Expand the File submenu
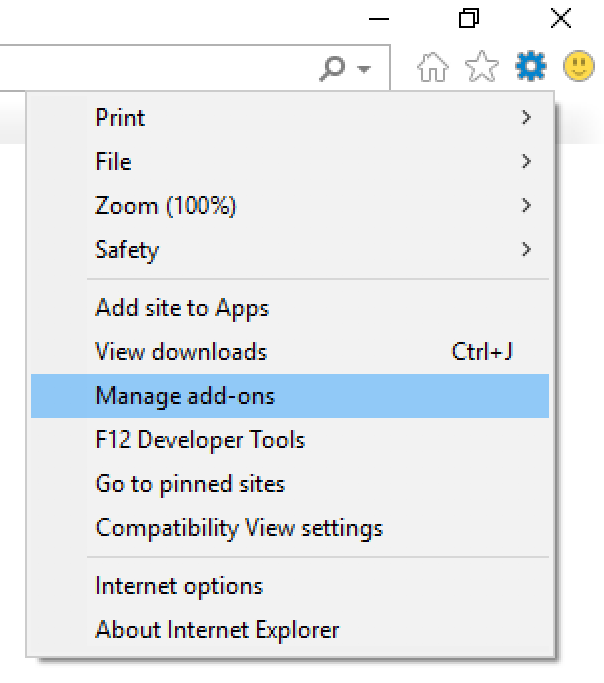The image size is (604, 683). (290, 162)
